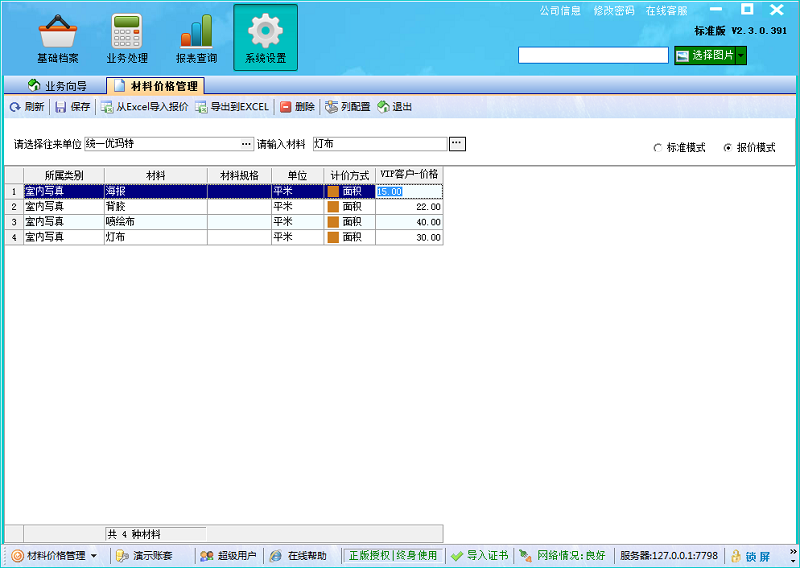Expand the 选择图片 dropdown arrow
This screenshot has width=800, height=568.
point(741,56)
